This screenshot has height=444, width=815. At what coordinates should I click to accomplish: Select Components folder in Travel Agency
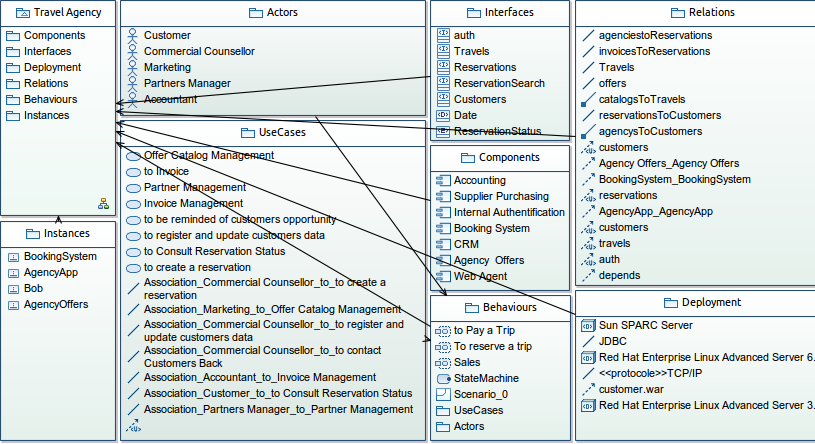[x=46, y=35]
